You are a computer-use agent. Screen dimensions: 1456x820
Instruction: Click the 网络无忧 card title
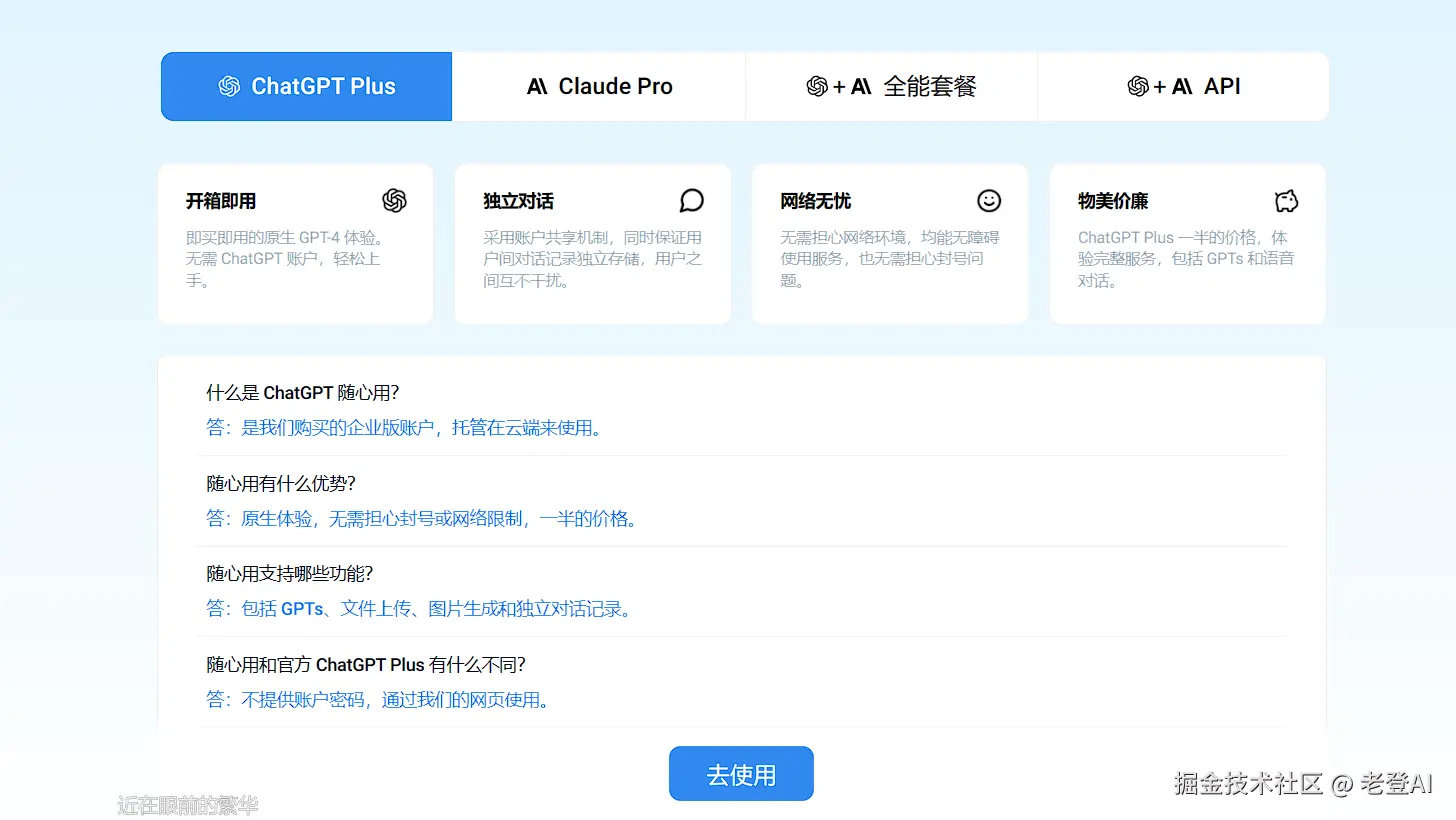(816, 201)
